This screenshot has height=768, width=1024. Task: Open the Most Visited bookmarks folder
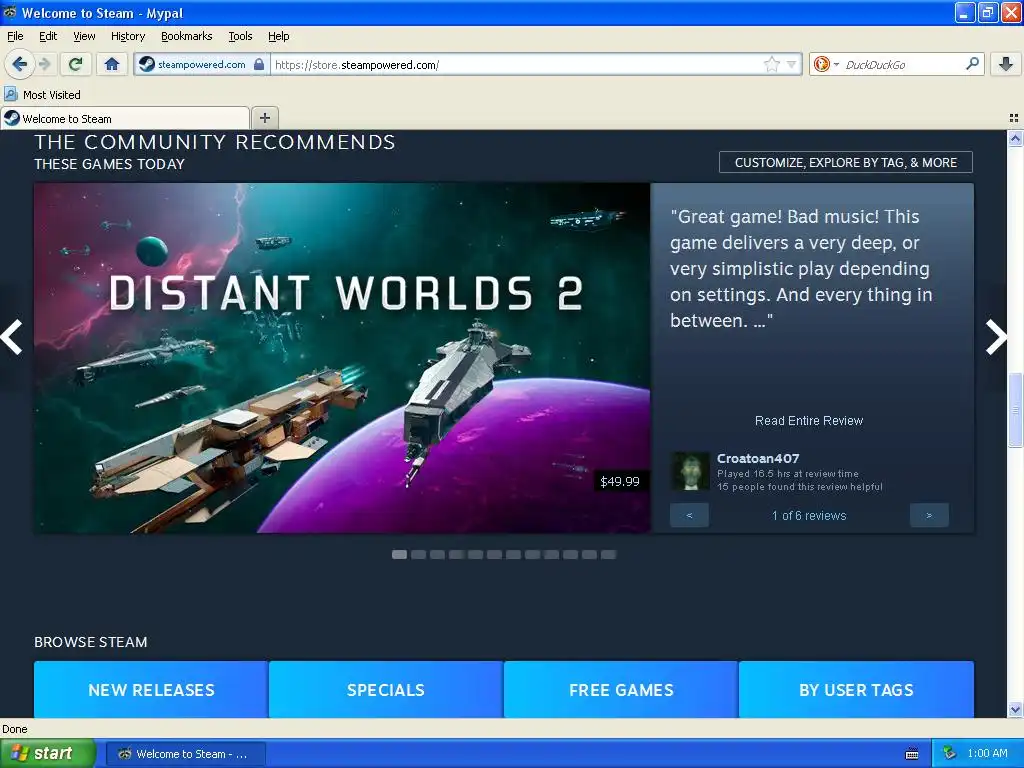pyautogui.click(x=42, y=95)
